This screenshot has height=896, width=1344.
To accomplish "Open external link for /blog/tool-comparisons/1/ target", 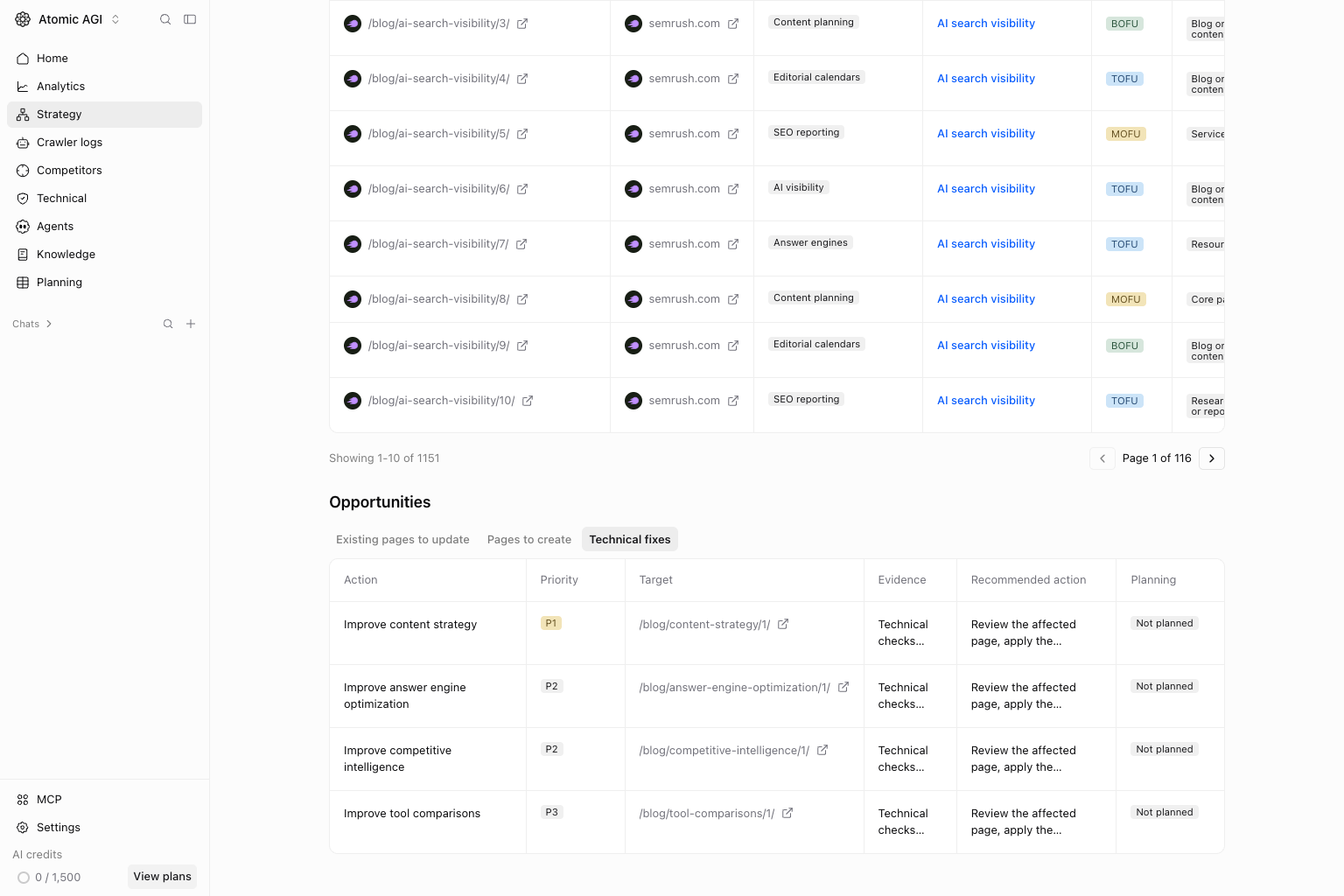I will click(x=787, y=813).
